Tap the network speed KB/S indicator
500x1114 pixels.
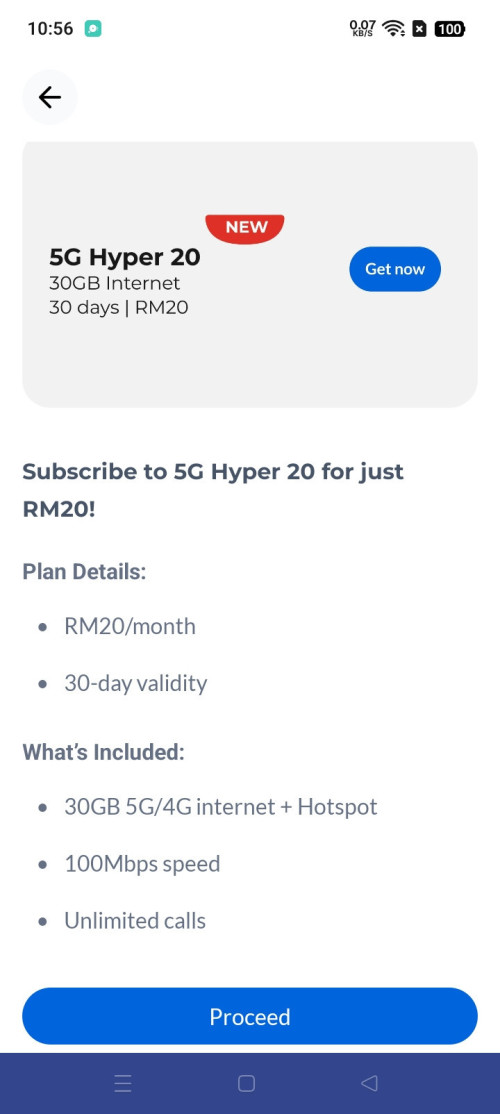click(x=362, y=29)
